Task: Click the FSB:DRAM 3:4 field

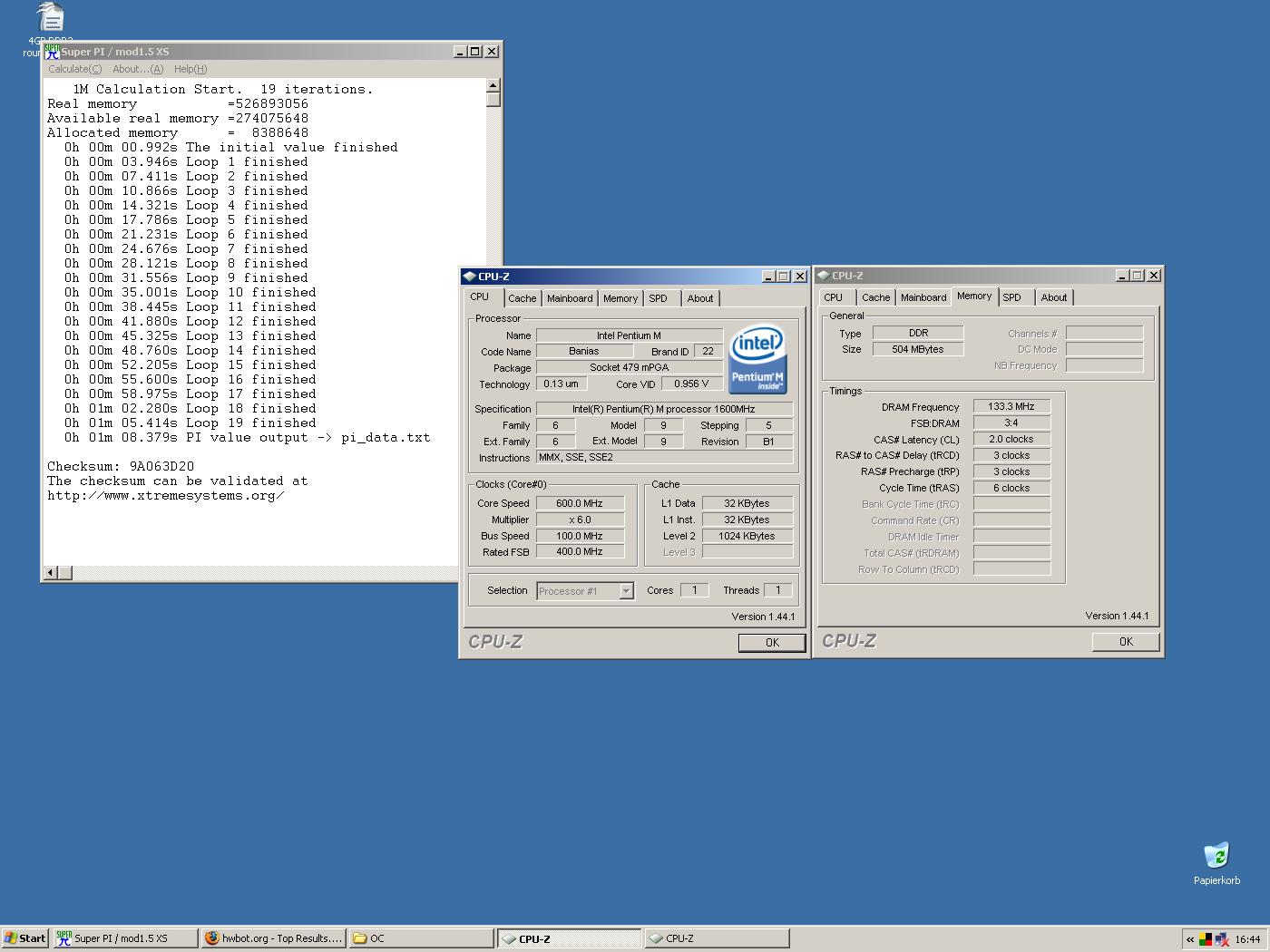Action: (1011, 423)
